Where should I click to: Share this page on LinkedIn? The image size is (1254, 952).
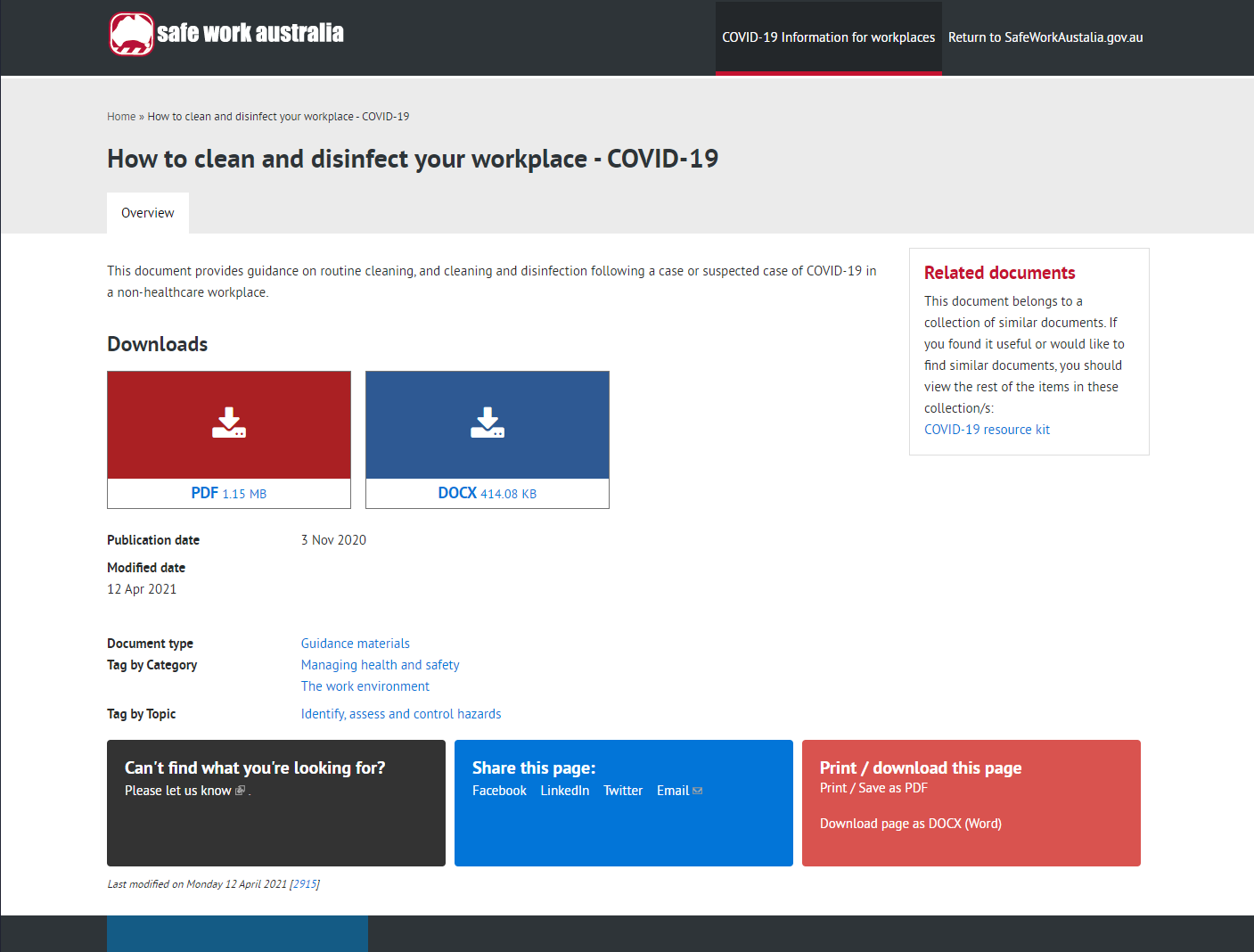pyautogui.click(x=564, y=791)
